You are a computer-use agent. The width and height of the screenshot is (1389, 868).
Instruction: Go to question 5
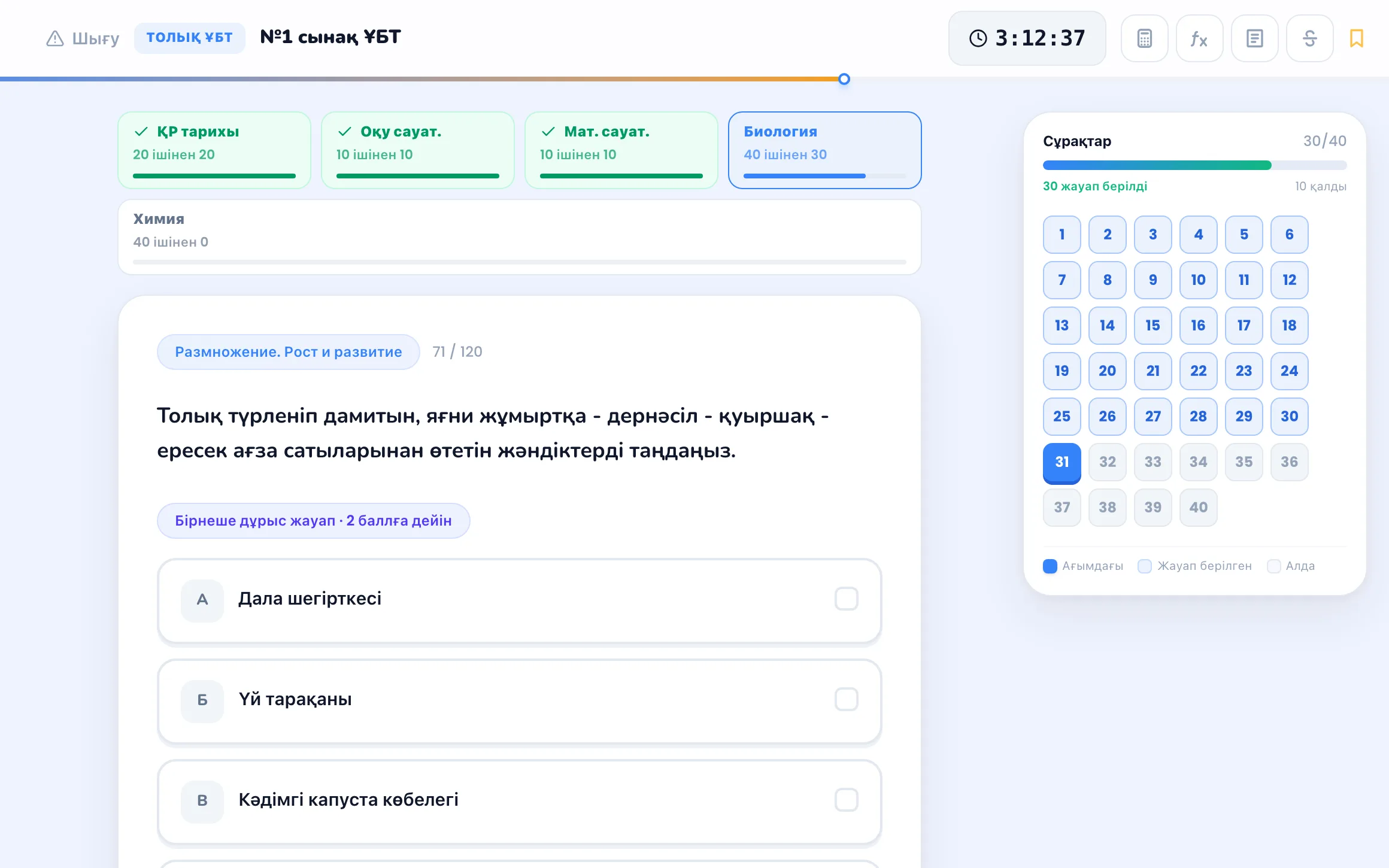[x=1244, y=235]
